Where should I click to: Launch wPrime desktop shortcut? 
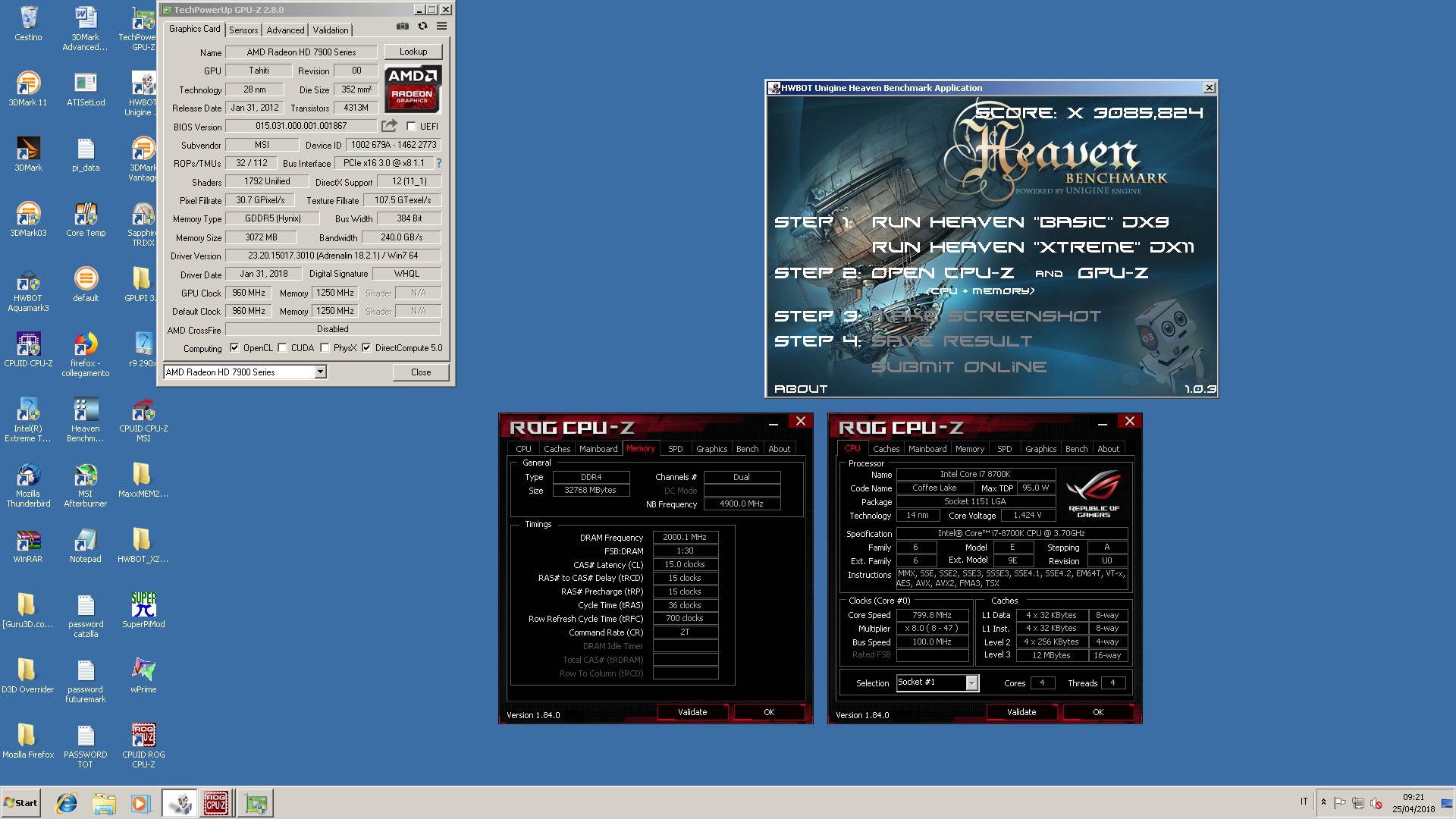click(143, 676)
